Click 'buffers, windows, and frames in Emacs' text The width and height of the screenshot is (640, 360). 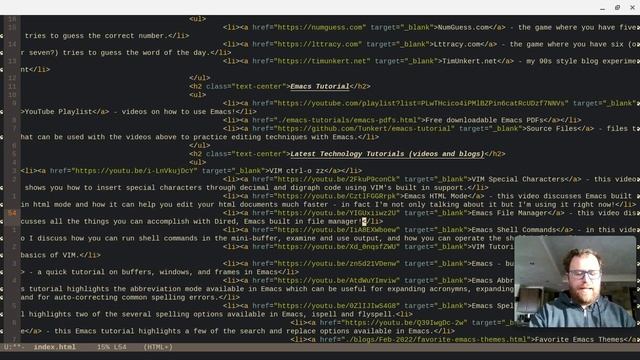coord(198,272)
